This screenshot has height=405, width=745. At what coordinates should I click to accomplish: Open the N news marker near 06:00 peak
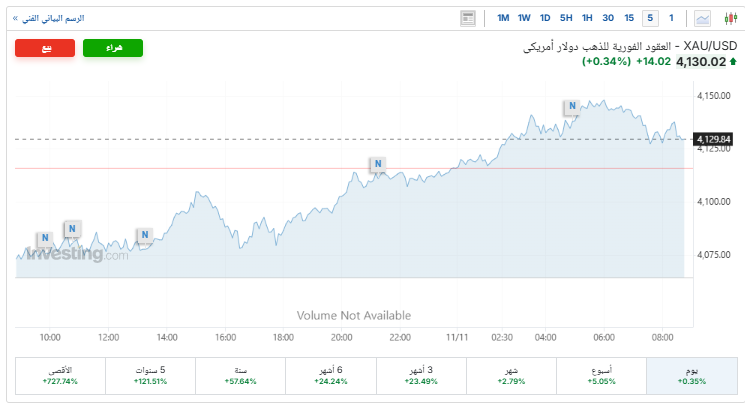pos(571,106)
